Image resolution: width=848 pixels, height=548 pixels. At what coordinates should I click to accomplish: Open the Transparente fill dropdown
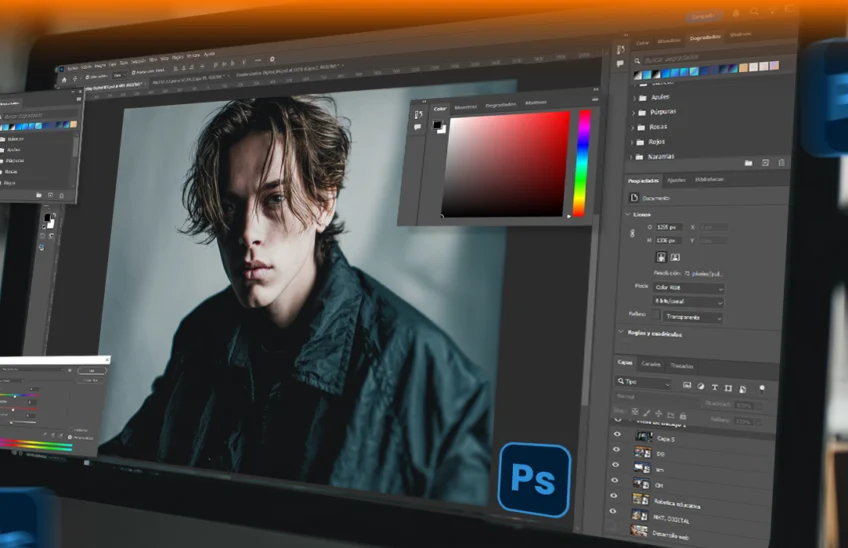coord(693,317)
